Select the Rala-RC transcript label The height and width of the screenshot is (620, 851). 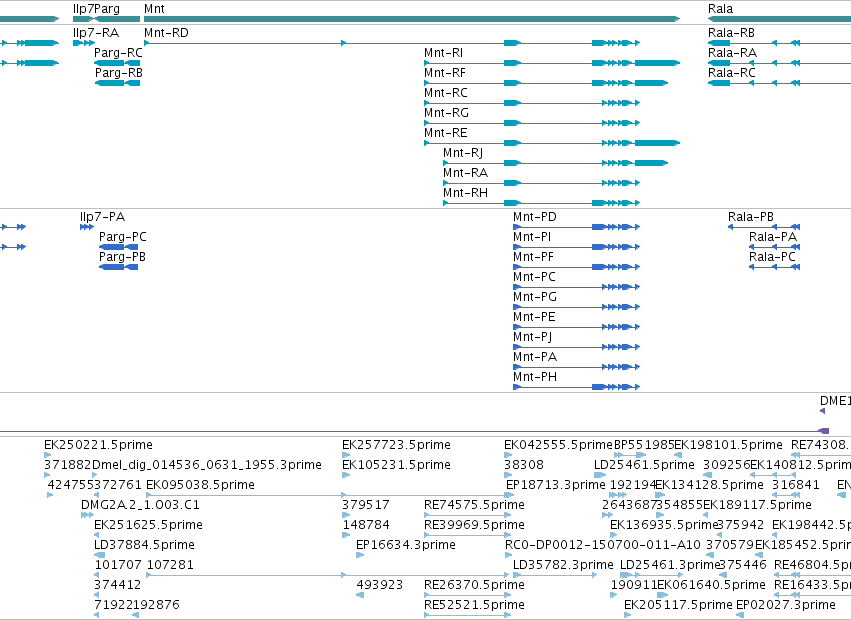pos(732,73)
